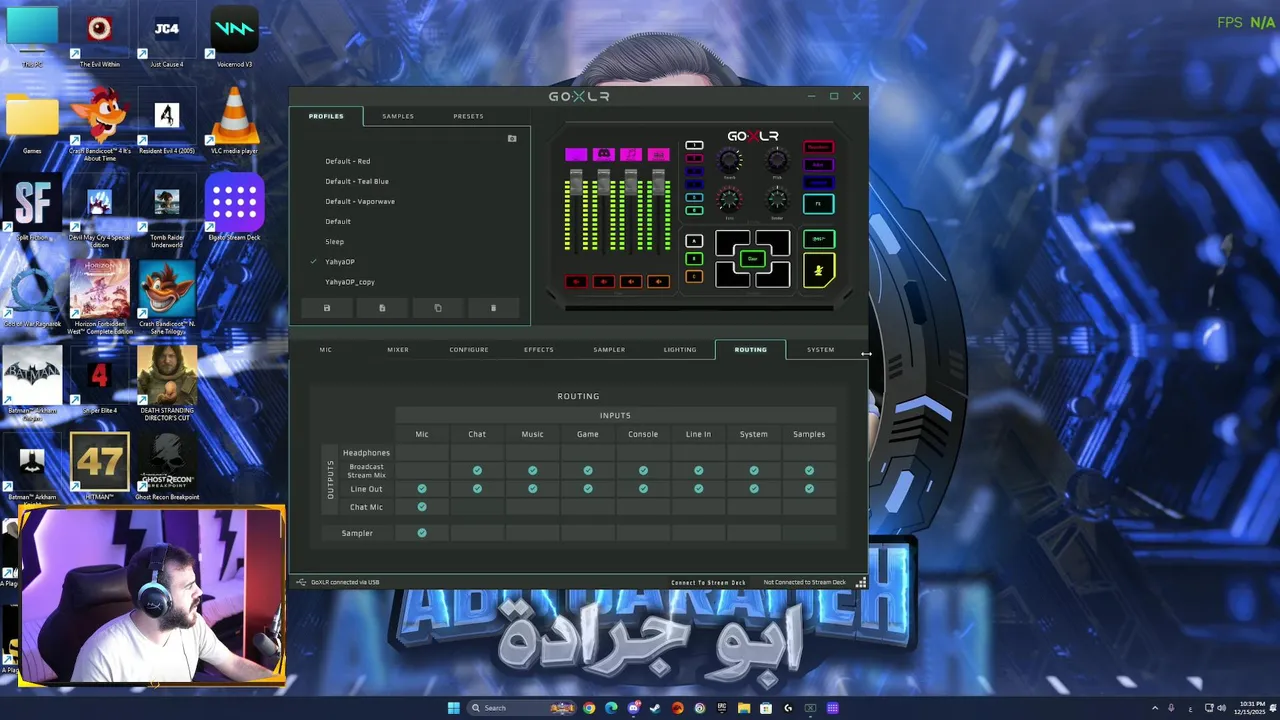Click the mute button under the first fader
Screen dimensions: 1280x720
[576, 281]
